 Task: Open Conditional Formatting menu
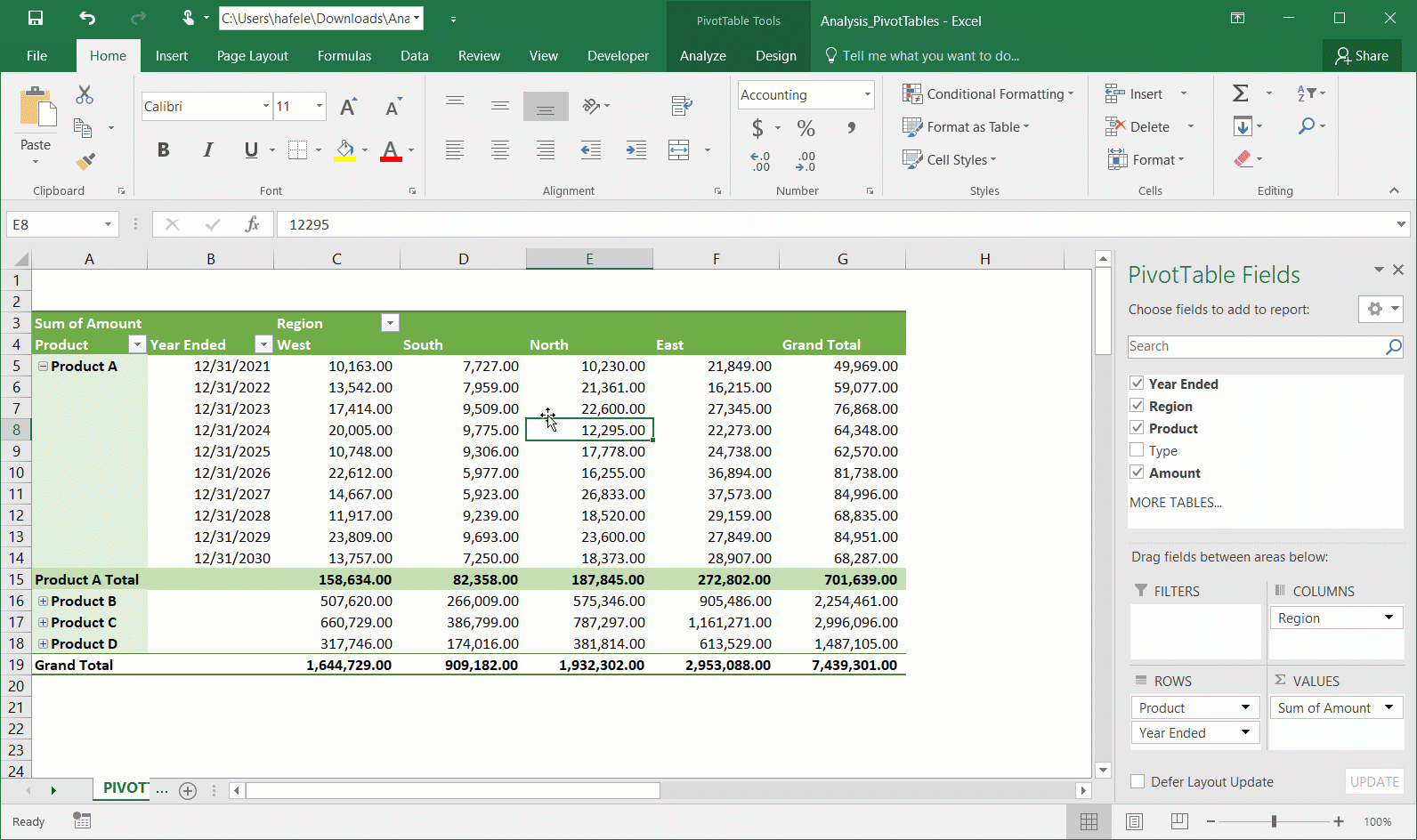coord(988,93)
